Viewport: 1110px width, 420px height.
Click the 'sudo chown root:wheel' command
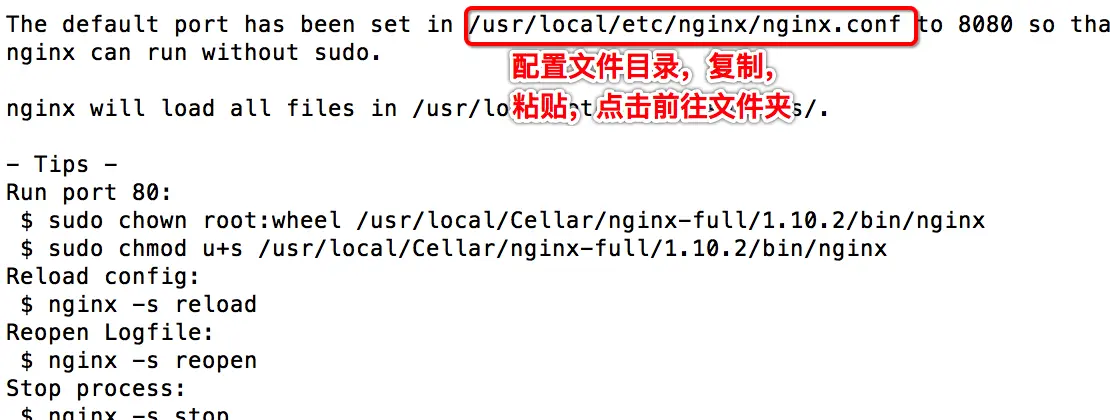pos(195,221)
